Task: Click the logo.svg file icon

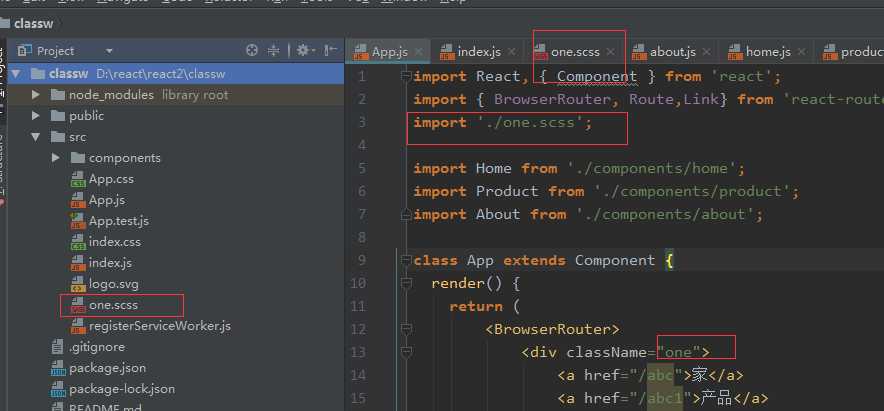Action: pyautogui.click(x=77, y=284)
